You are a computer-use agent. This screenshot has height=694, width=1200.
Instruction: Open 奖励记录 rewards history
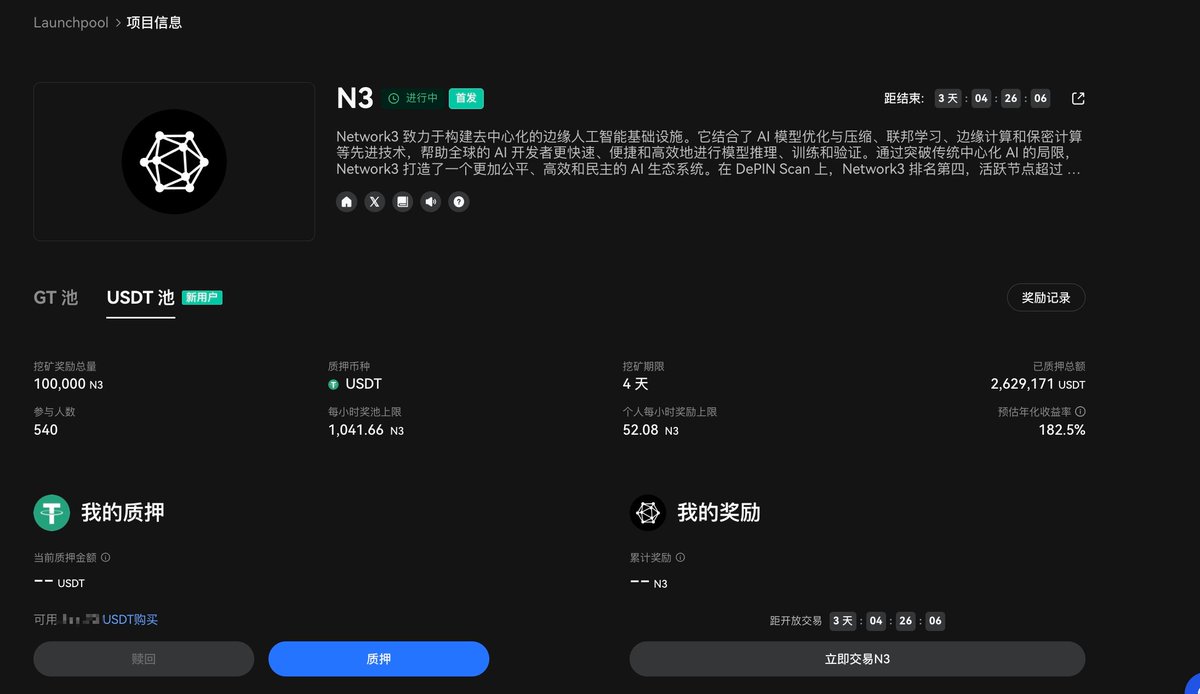coord(1045,297)
